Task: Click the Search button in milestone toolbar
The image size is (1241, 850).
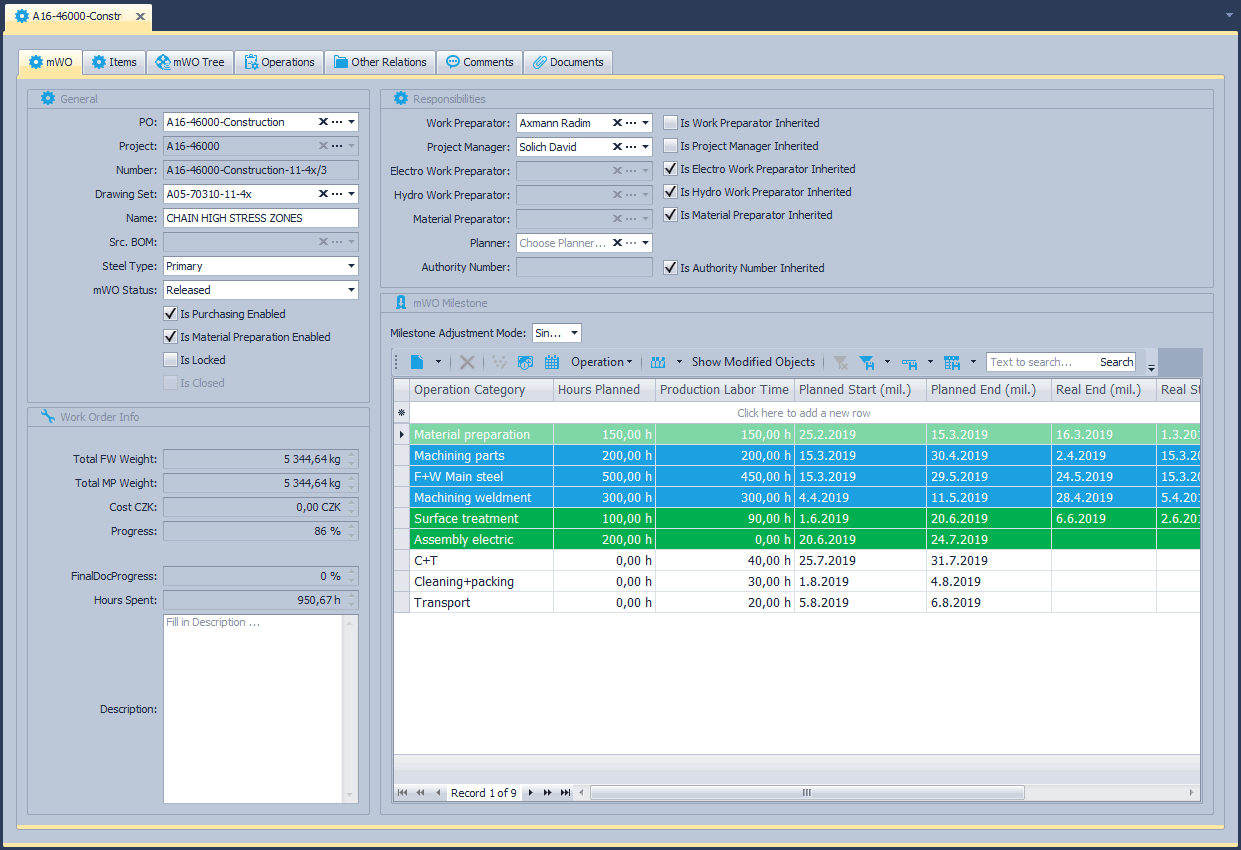Action: [1116, 362]
